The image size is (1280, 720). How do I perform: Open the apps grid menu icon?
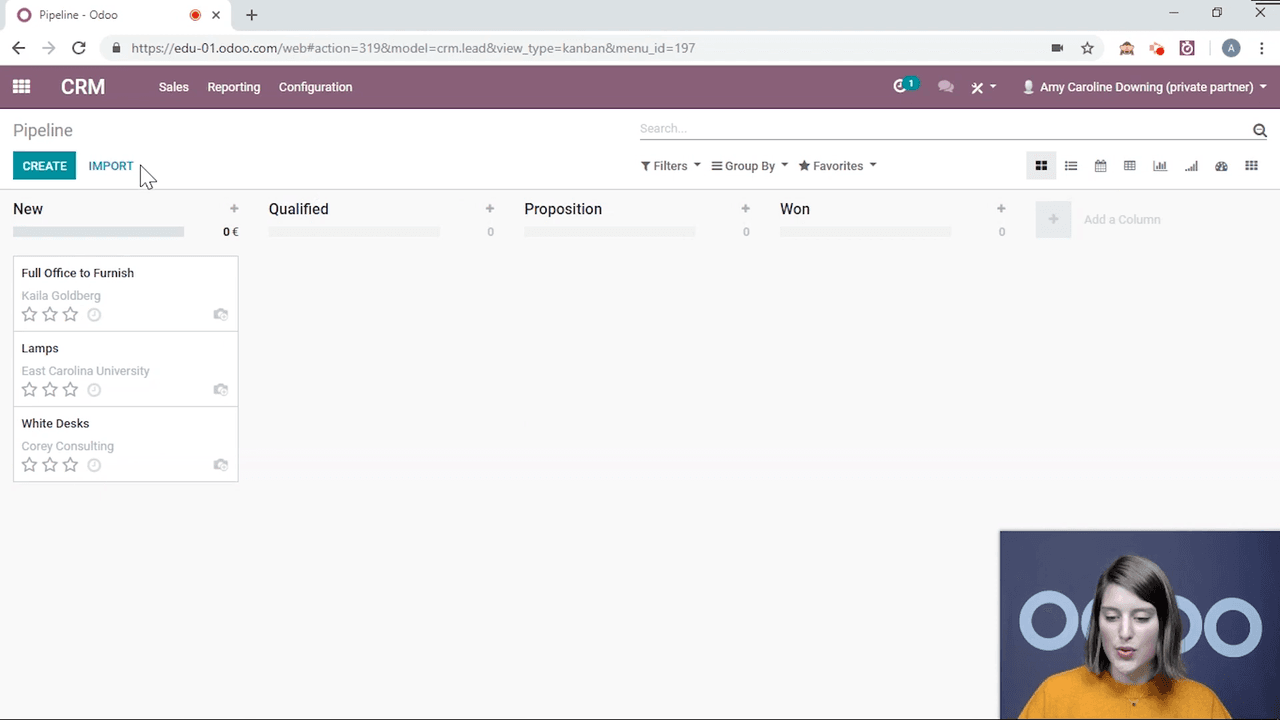point(21,87)
